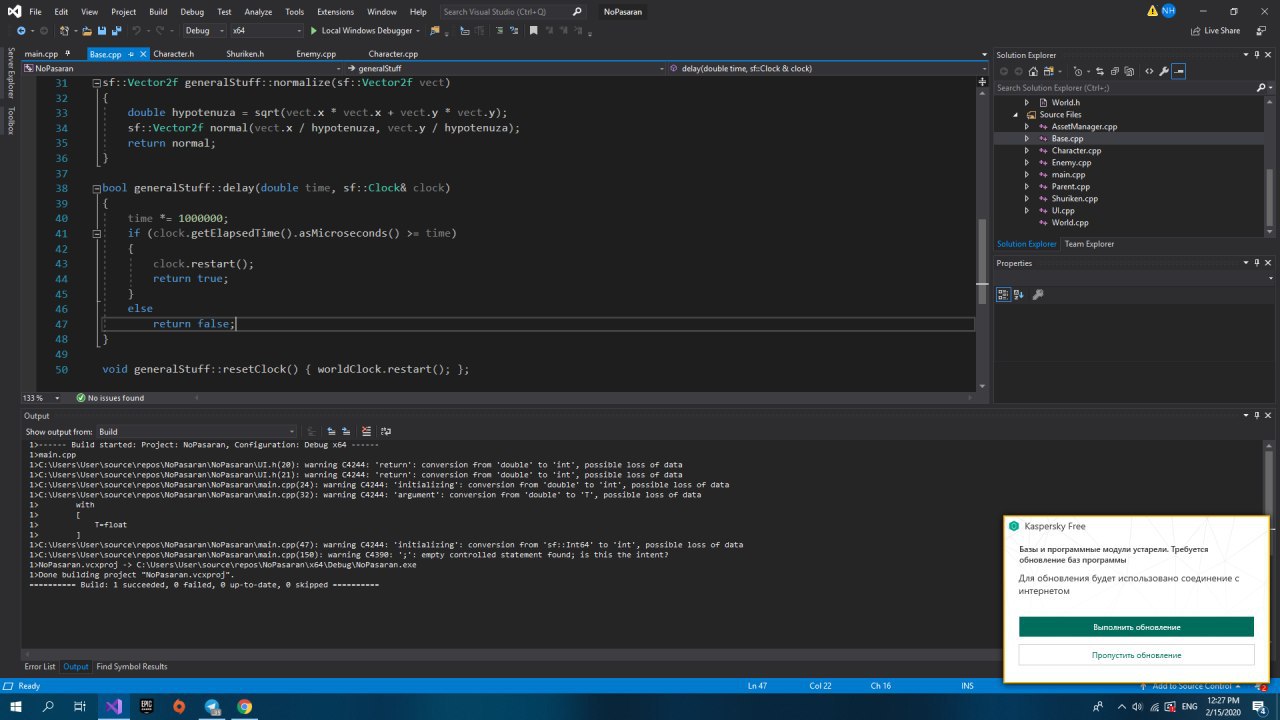Collapse the Source Files folder

pyautogui.click(x=1017, y=115)
